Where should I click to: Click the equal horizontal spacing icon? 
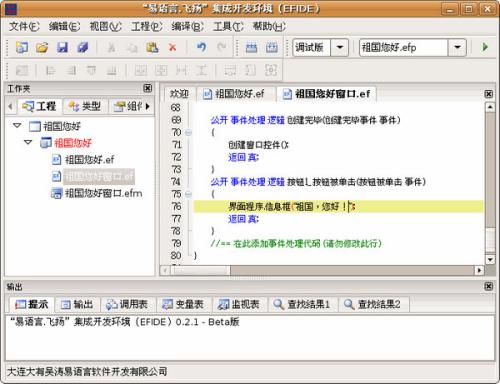coord(181,70)
